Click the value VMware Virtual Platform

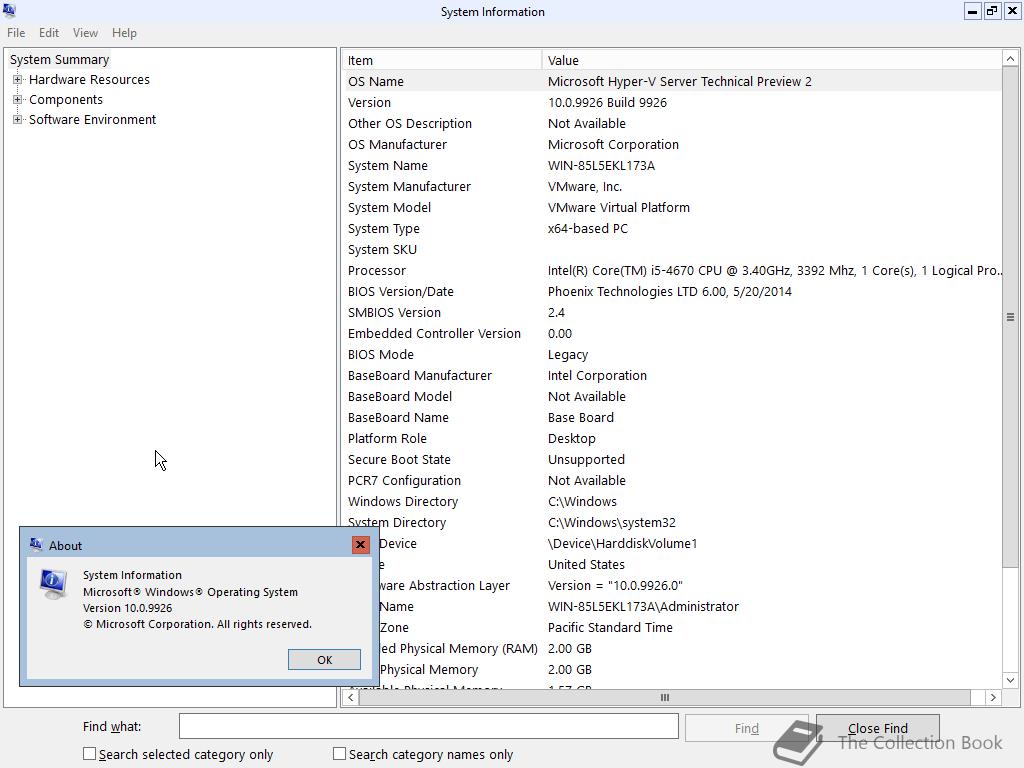(618, 208)
